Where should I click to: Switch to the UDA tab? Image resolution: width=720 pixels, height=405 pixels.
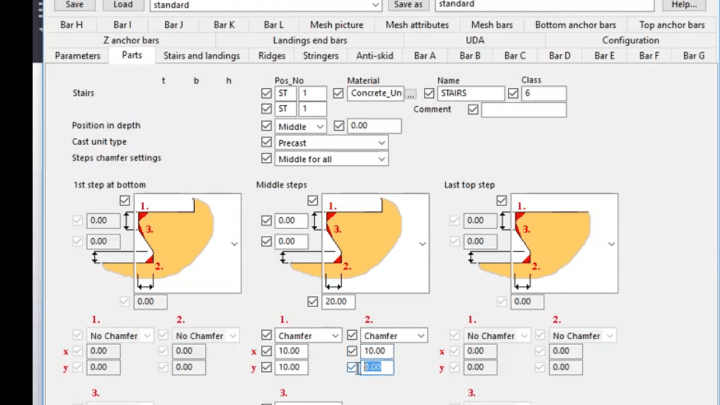(475, 40)
